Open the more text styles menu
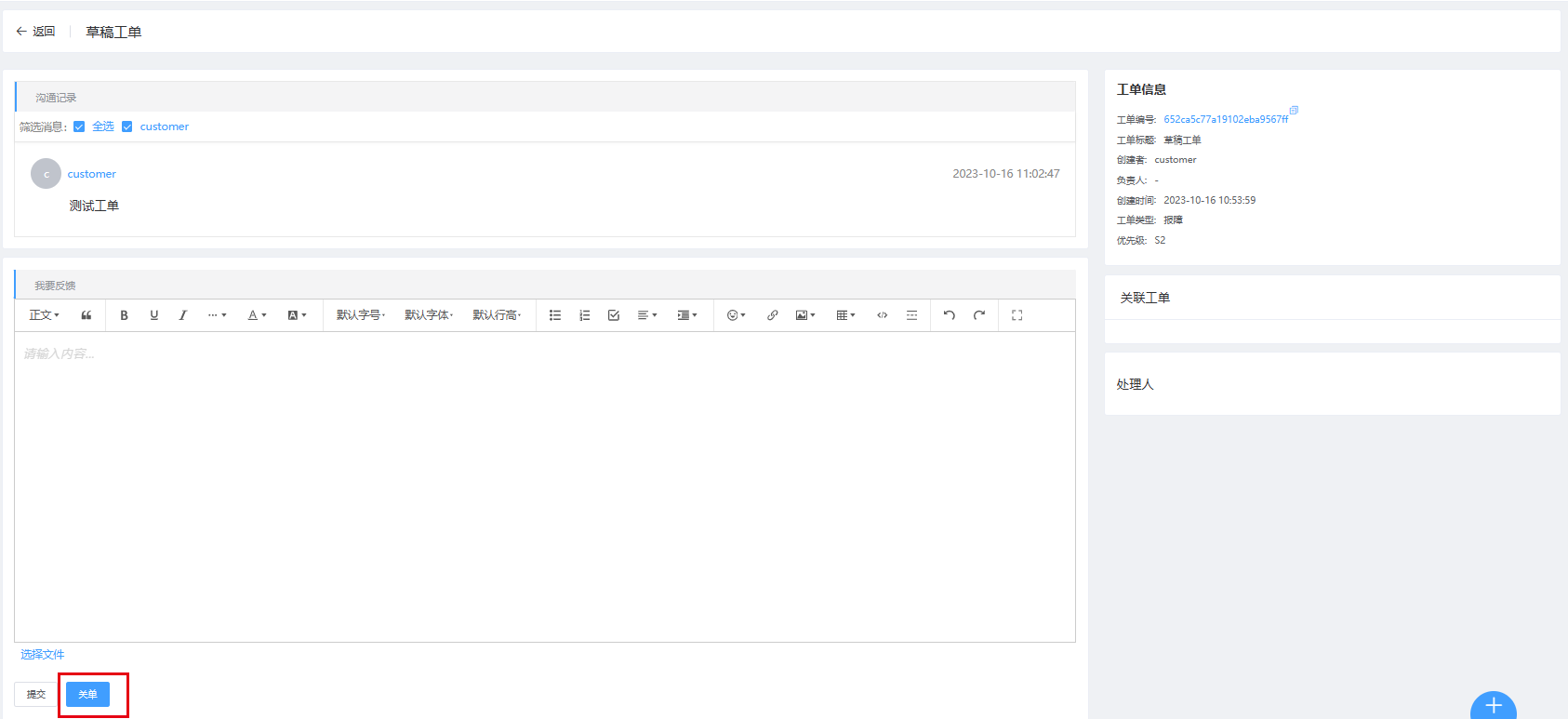This screenshot has width=1568, height=719. (x=217, y=315)
